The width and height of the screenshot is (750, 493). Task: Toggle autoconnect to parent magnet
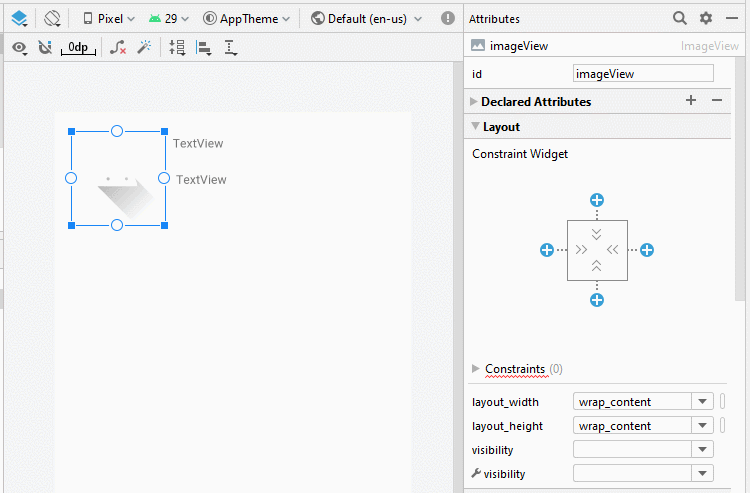pos(45,47)
